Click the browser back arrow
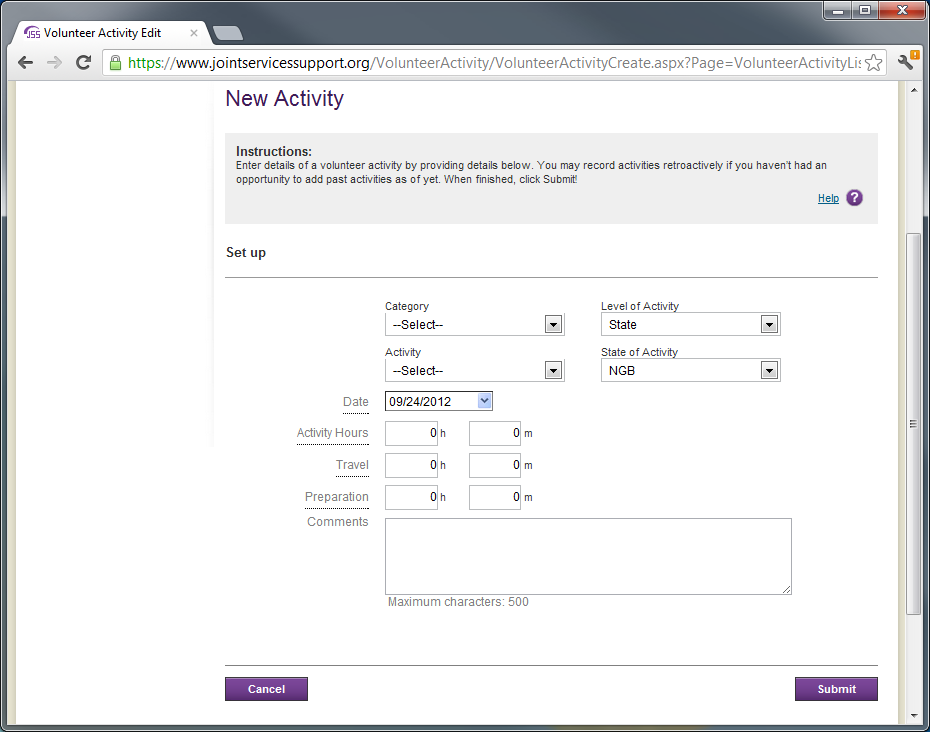 pos(26,62)
